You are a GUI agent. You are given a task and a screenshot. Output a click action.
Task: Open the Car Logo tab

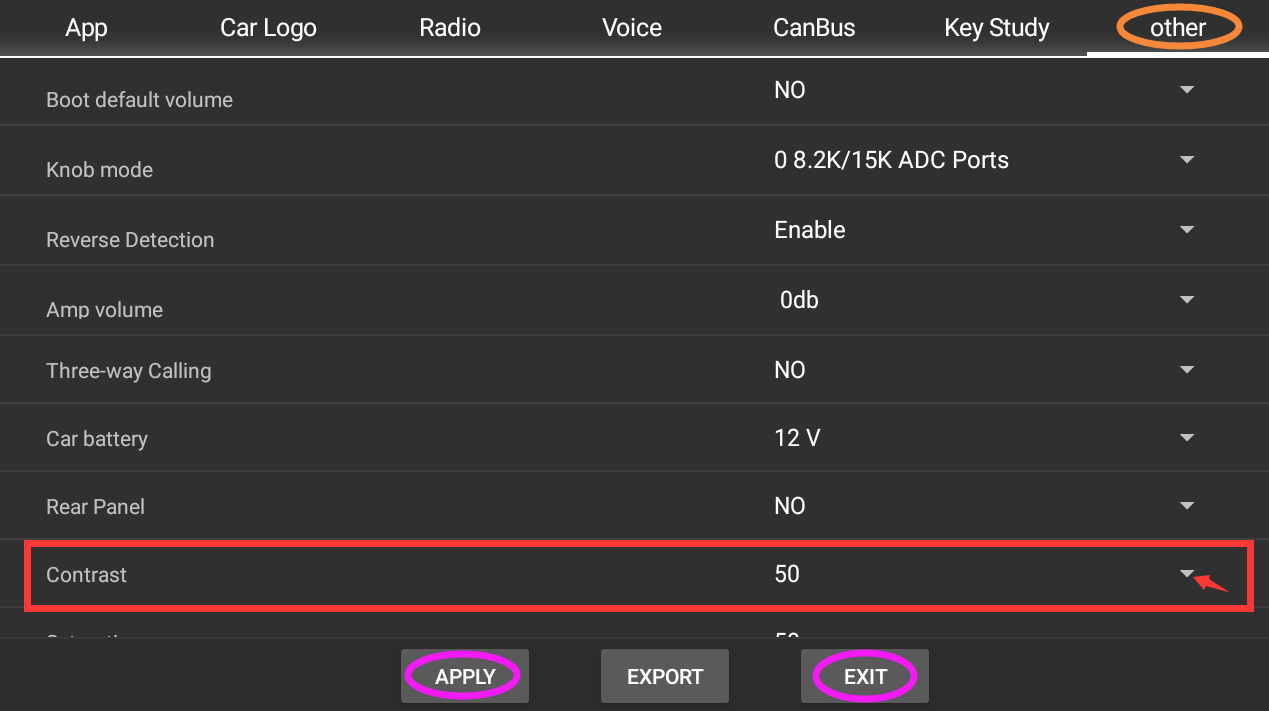268,27
